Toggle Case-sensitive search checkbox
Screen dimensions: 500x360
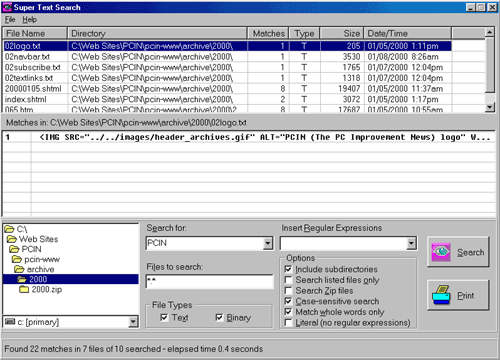(x=289, y=301)
